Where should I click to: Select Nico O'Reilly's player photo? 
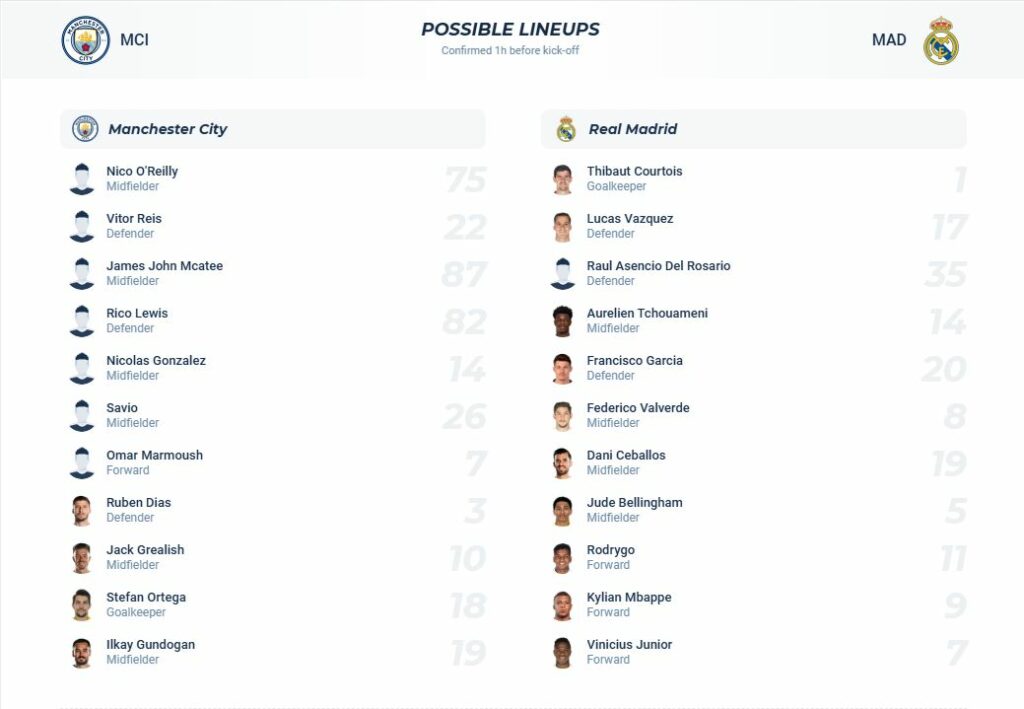point(82,178)
